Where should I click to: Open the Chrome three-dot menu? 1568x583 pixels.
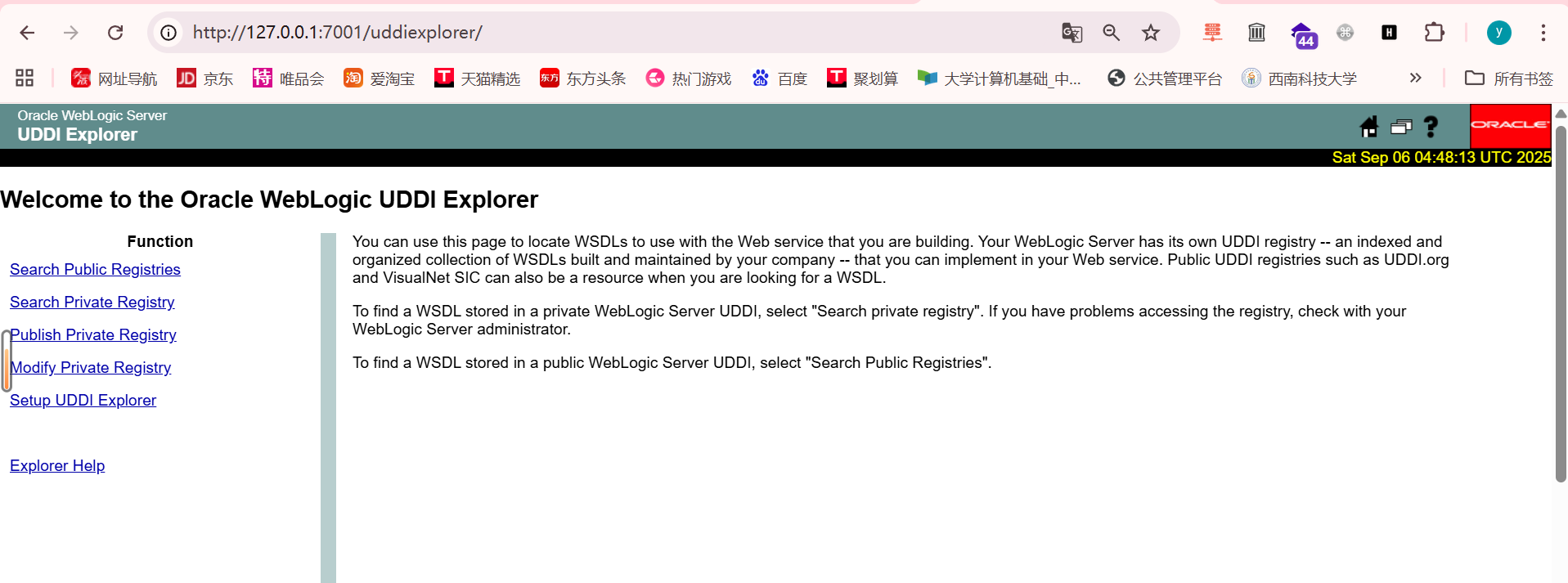pyautogui.click(x=1543, y=33)
